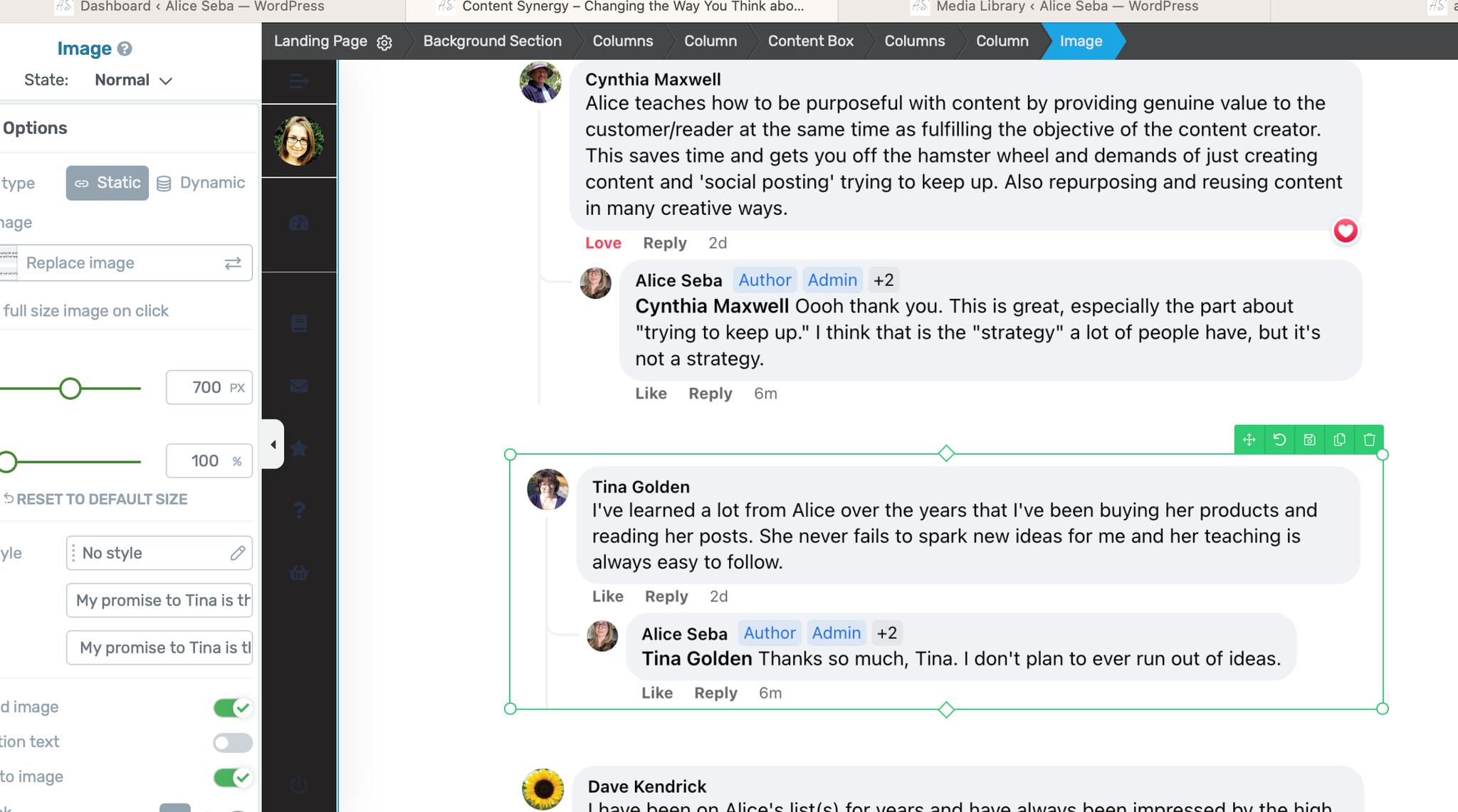Click the swap arrows in Replace image
Viewport: 1458px width, 812px height.
233,263
